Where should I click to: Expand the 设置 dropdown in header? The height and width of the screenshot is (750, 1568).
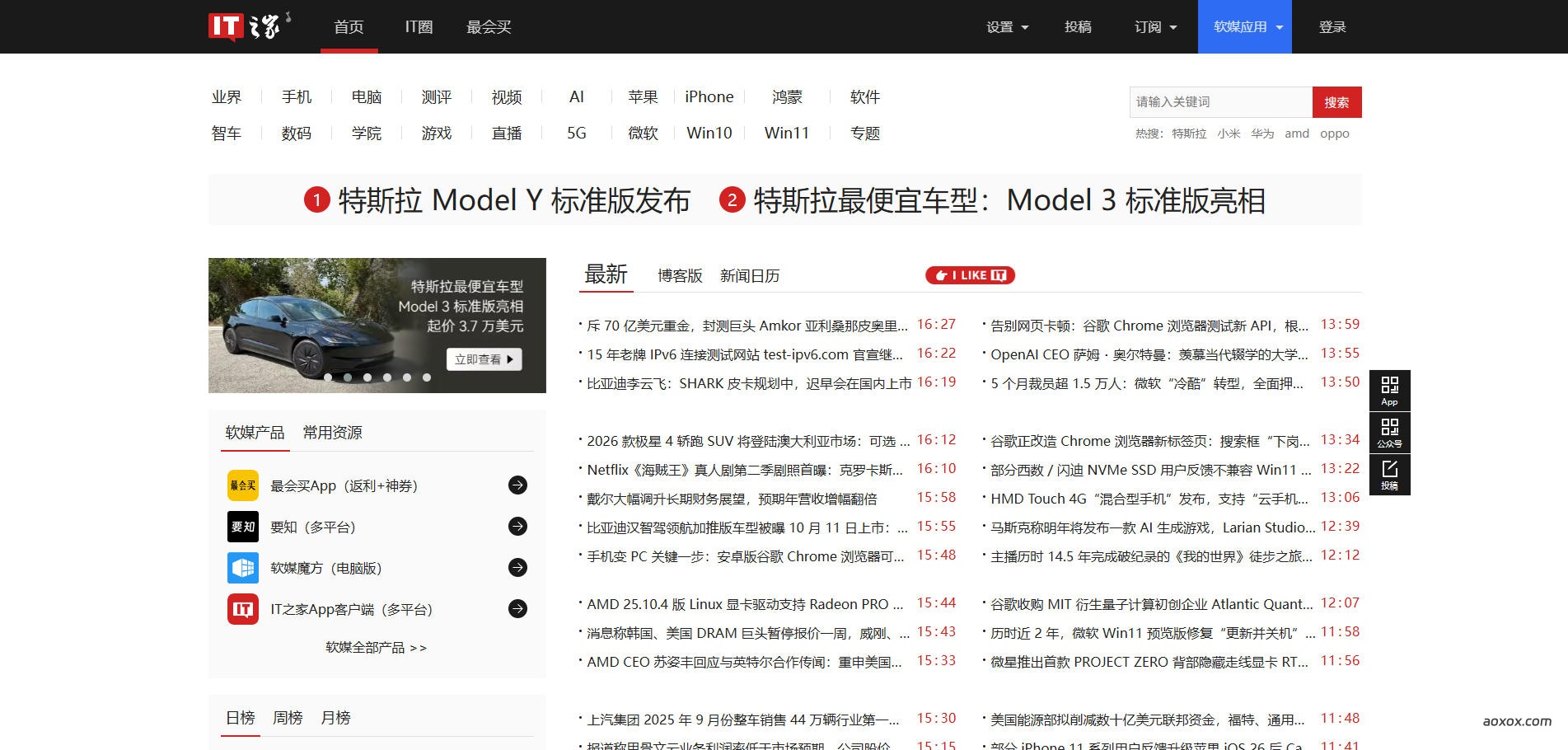pyautogui.click(x=1007, y=27)
